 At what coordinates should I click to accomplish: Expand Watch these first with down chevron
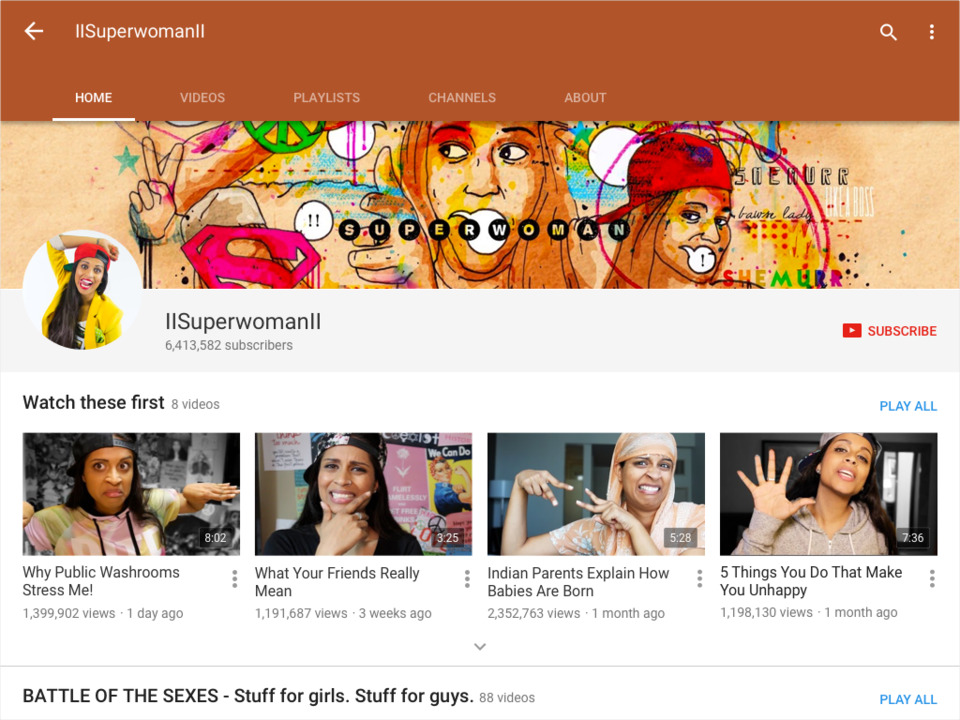[x=480, y=647]
